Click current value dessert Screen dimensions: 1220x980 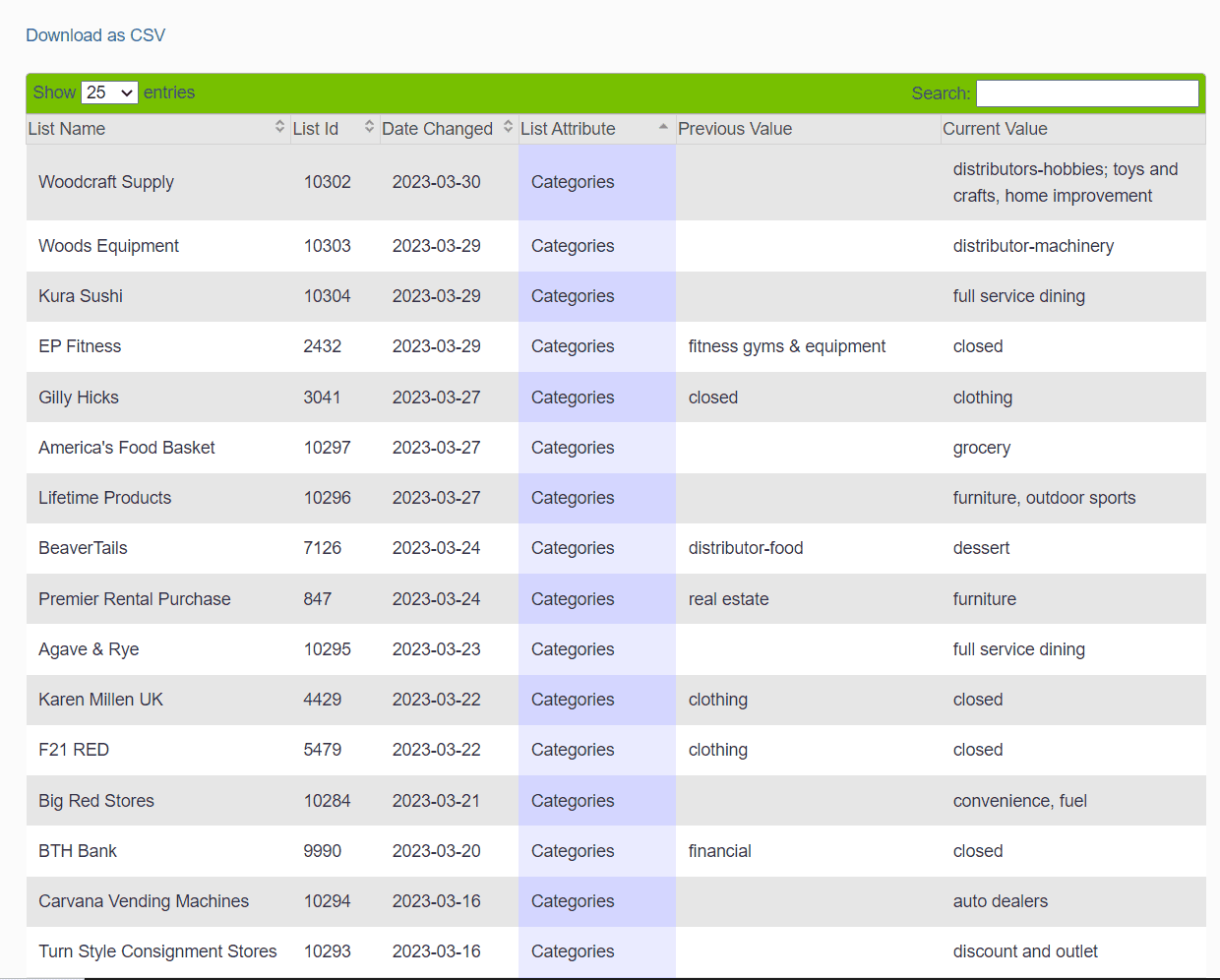click(x=981, y=548)
